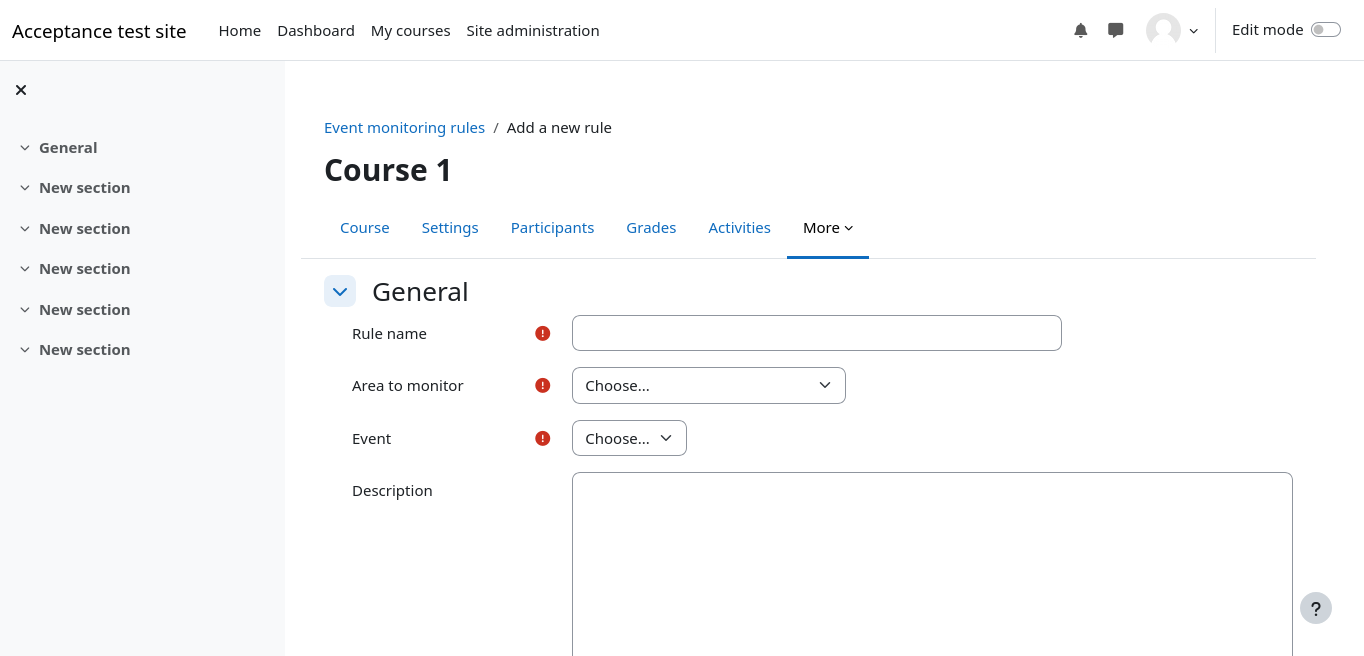Open the Event dropdown
This screenshot has width=1364, height=656.
629,439
